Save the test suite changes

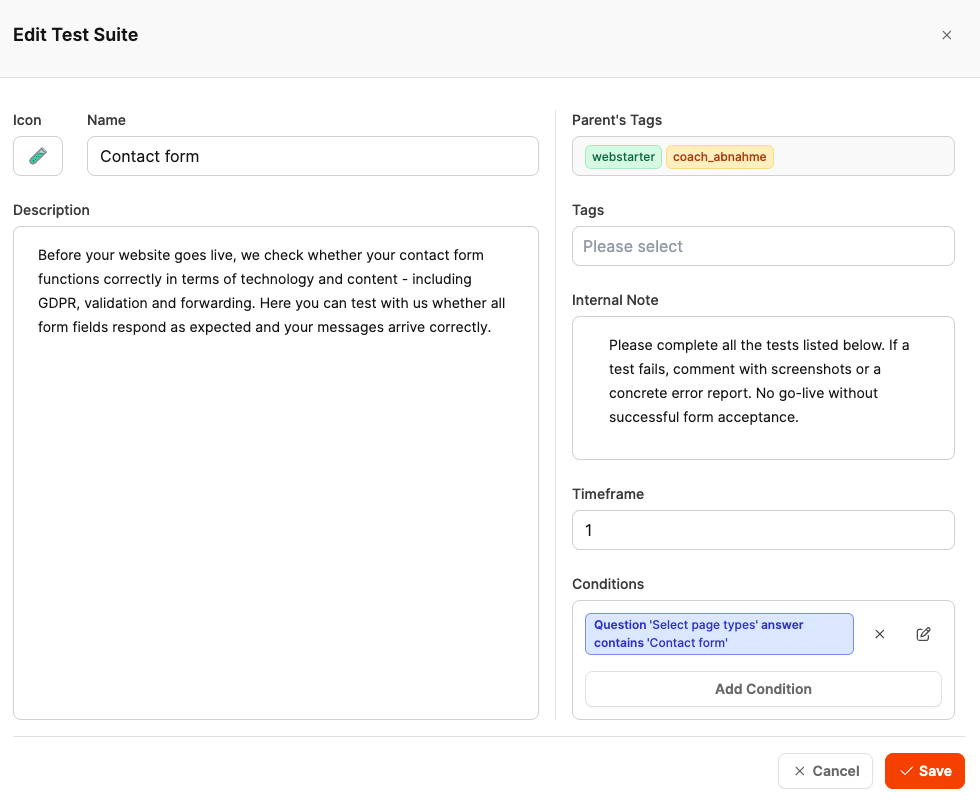click(925, 771)
